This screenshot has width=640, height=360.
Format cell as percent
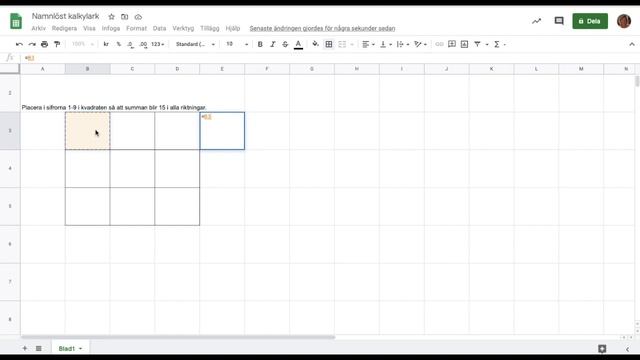pos(119,44)
